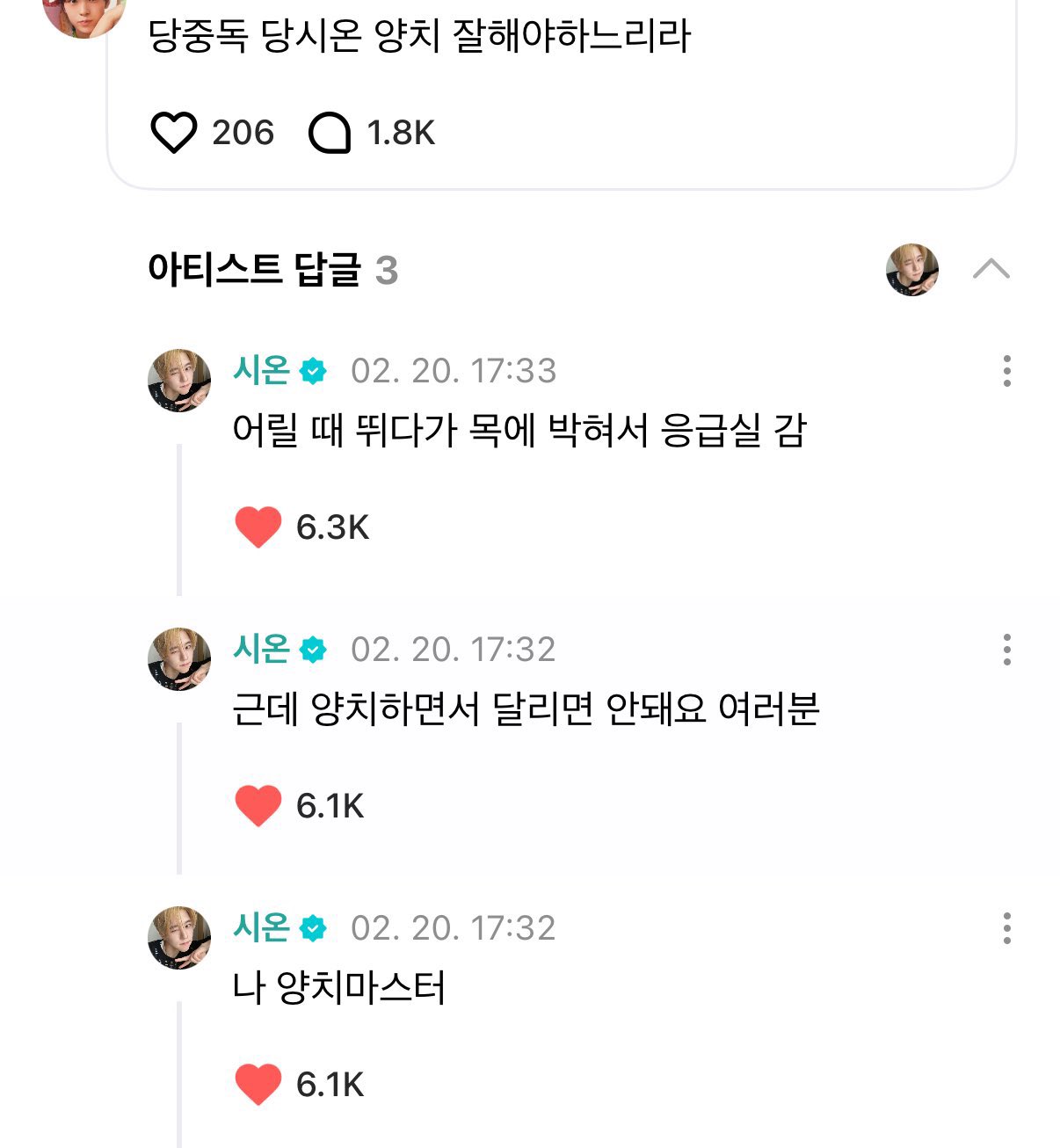Tap 시온 avatar on '근데 양치하면서' reply
The image size is (1060, 1148).
179,659
